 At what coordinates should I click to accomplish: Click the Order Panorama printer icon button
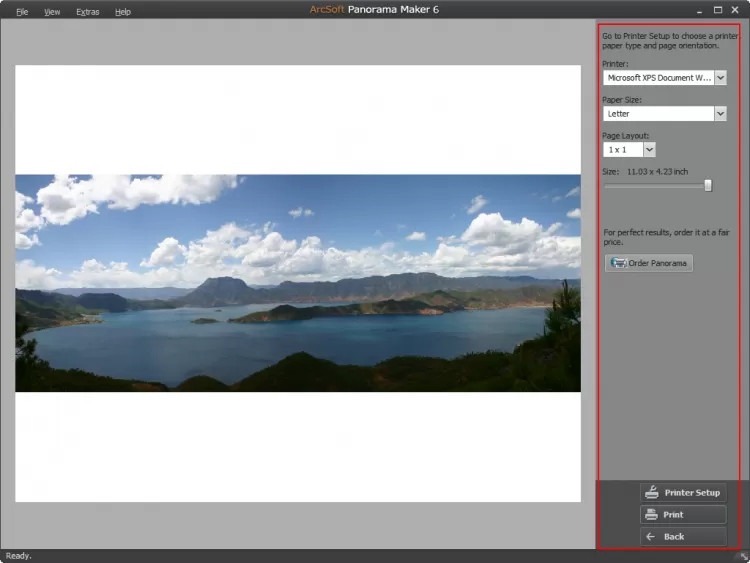[620, 263]
